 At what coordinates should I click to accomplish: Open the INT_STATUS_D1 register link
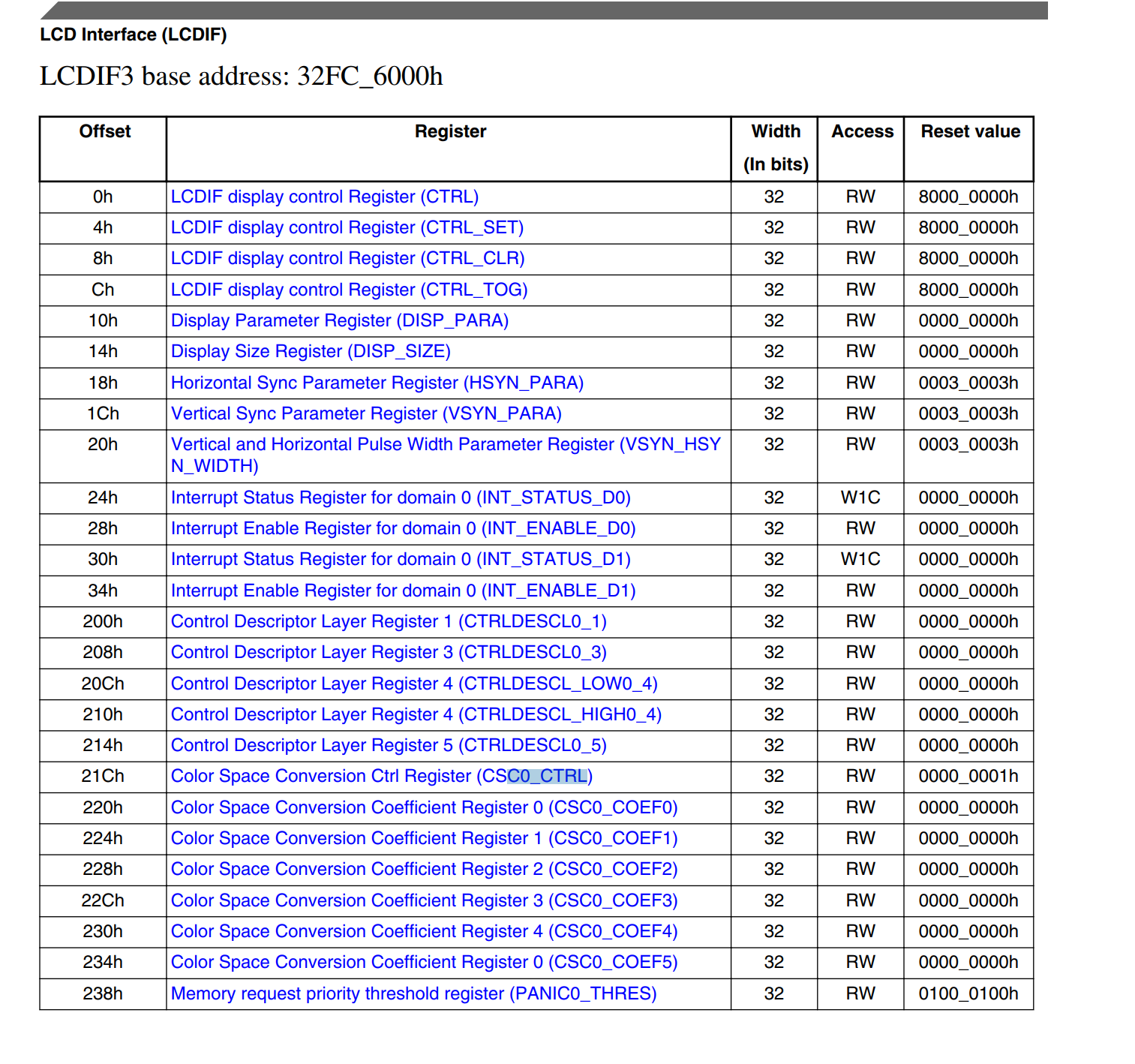pos(401,559)
